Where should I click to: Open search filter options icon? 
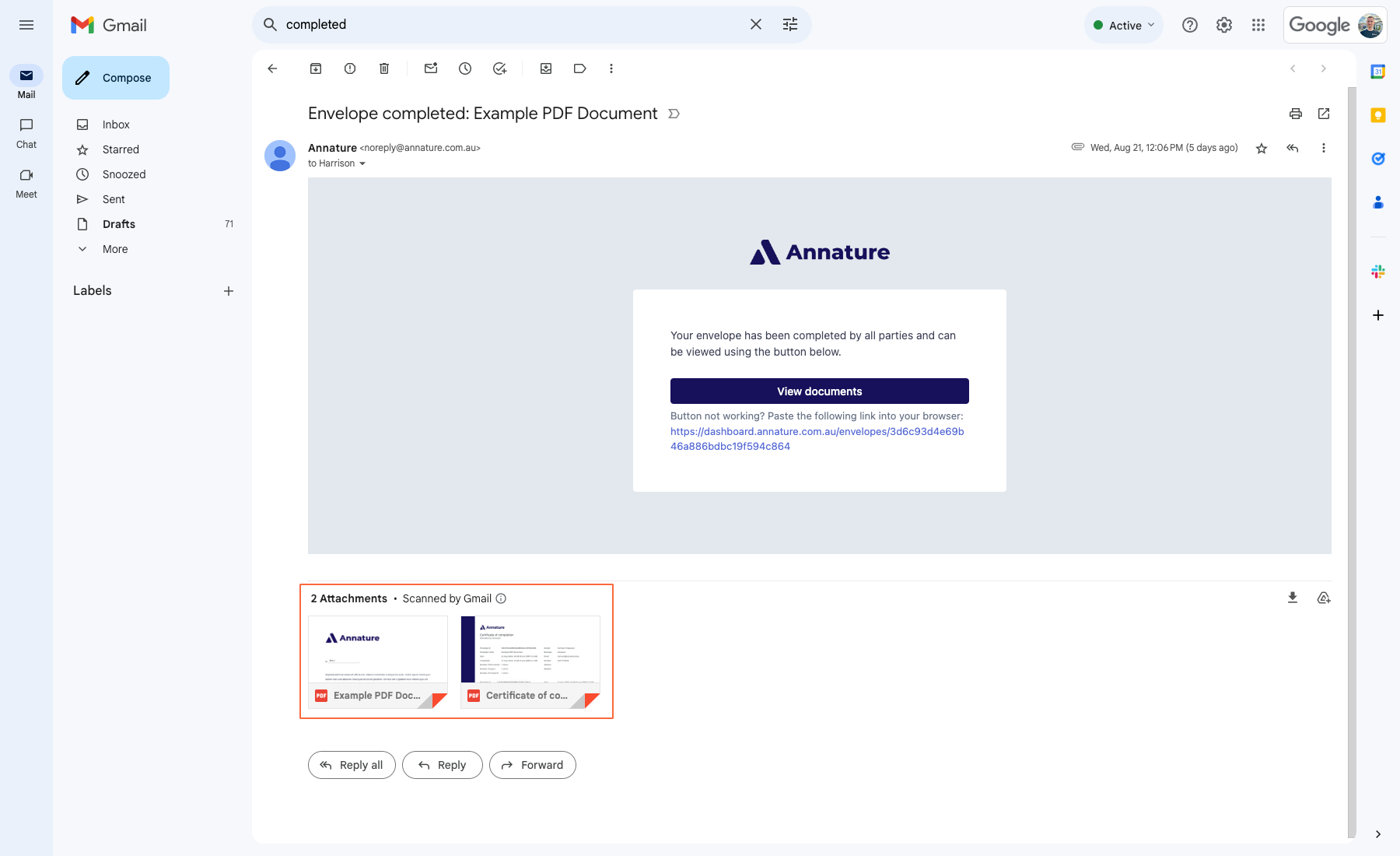(x=790, y=25)
